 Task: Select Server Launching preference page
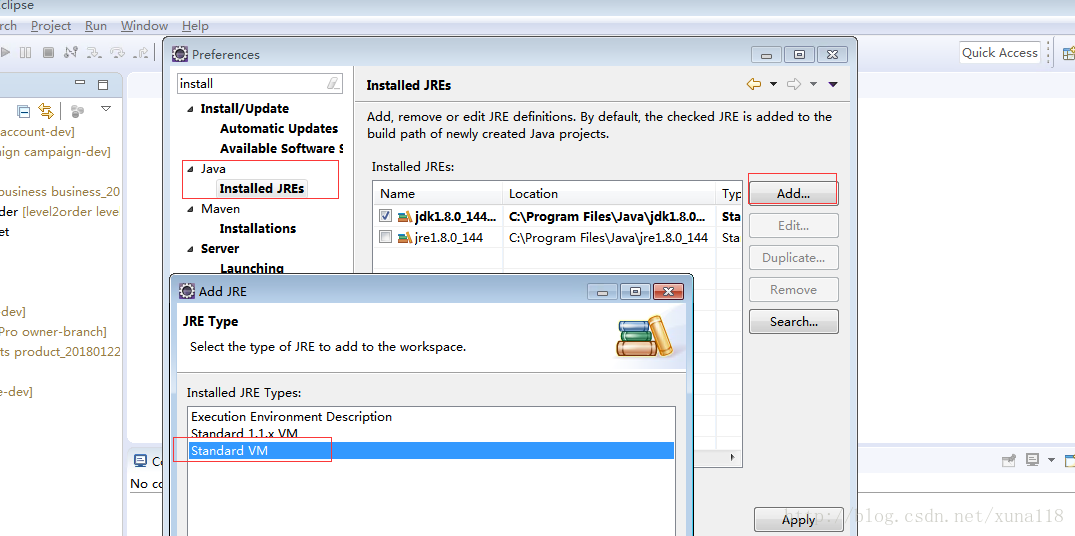tap(252, 268)
